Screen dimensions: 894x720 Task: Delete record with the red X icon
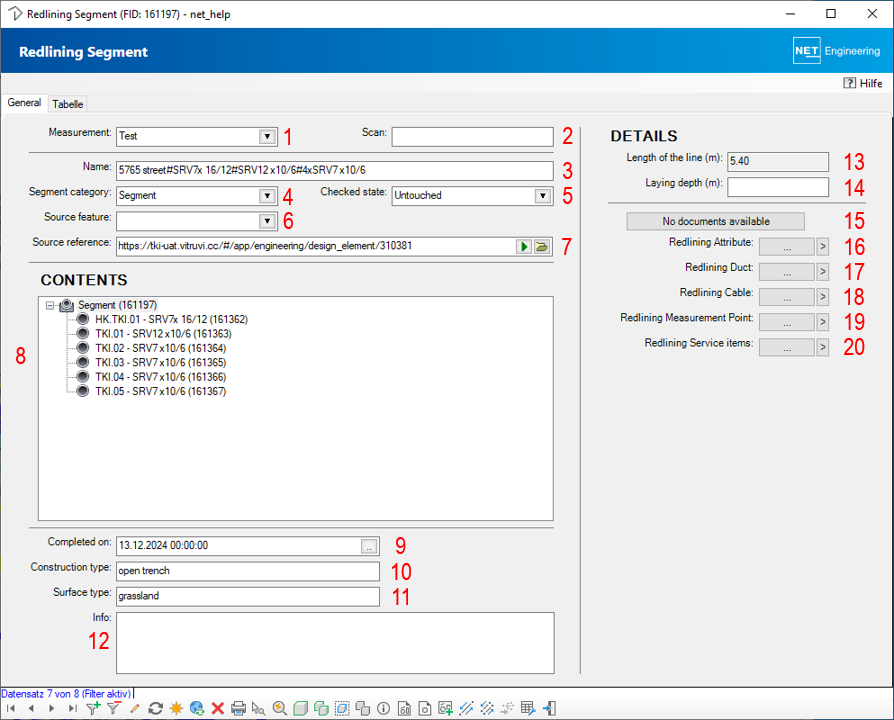tap(217, 709)
